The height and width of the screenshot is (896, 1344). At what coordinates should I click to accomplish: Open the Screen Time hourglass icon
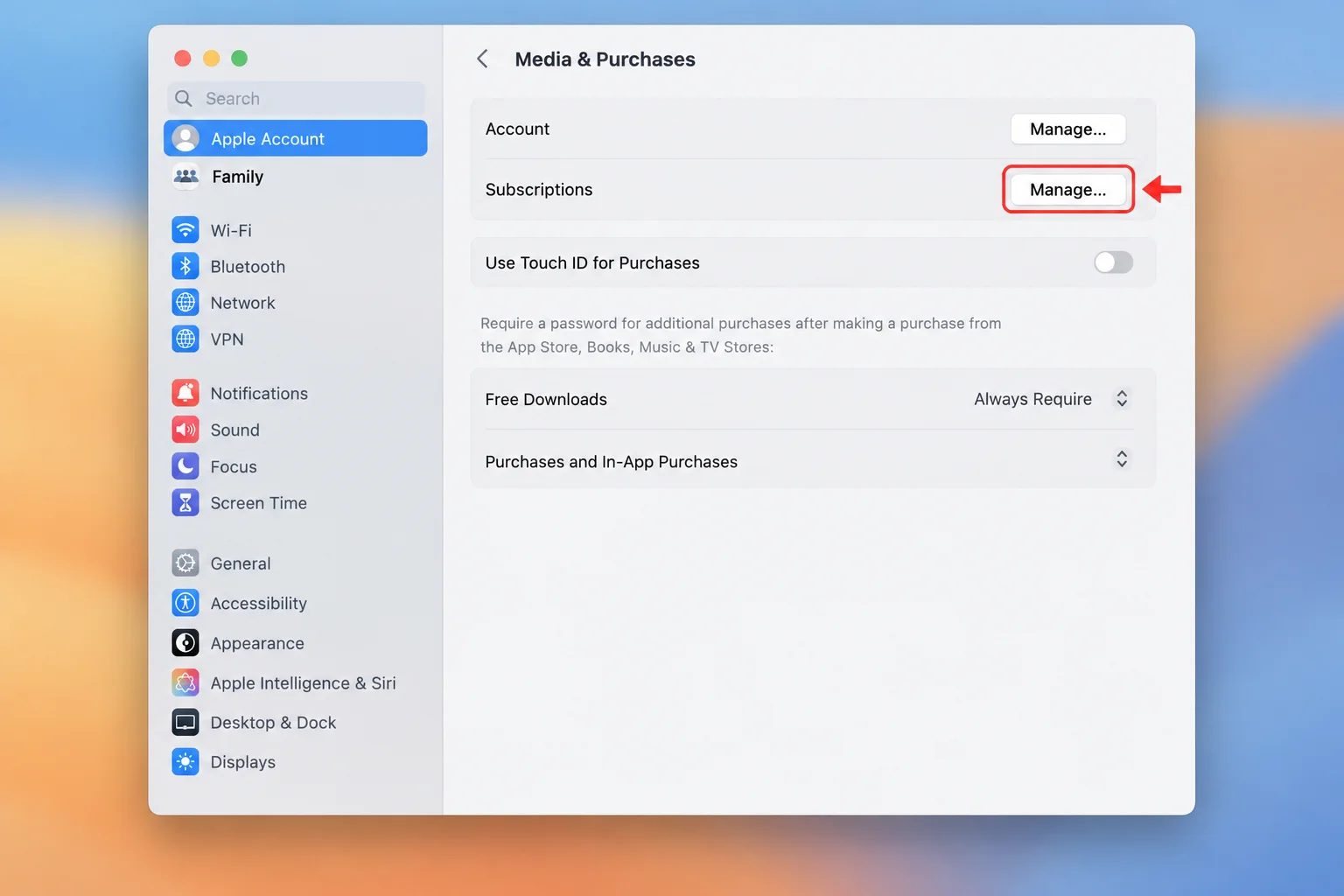[185, 502]
